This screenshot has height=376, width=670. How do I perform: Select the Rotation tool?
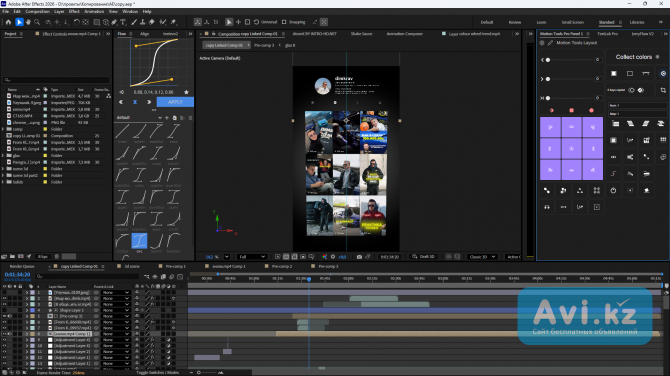tap(76, 22)
